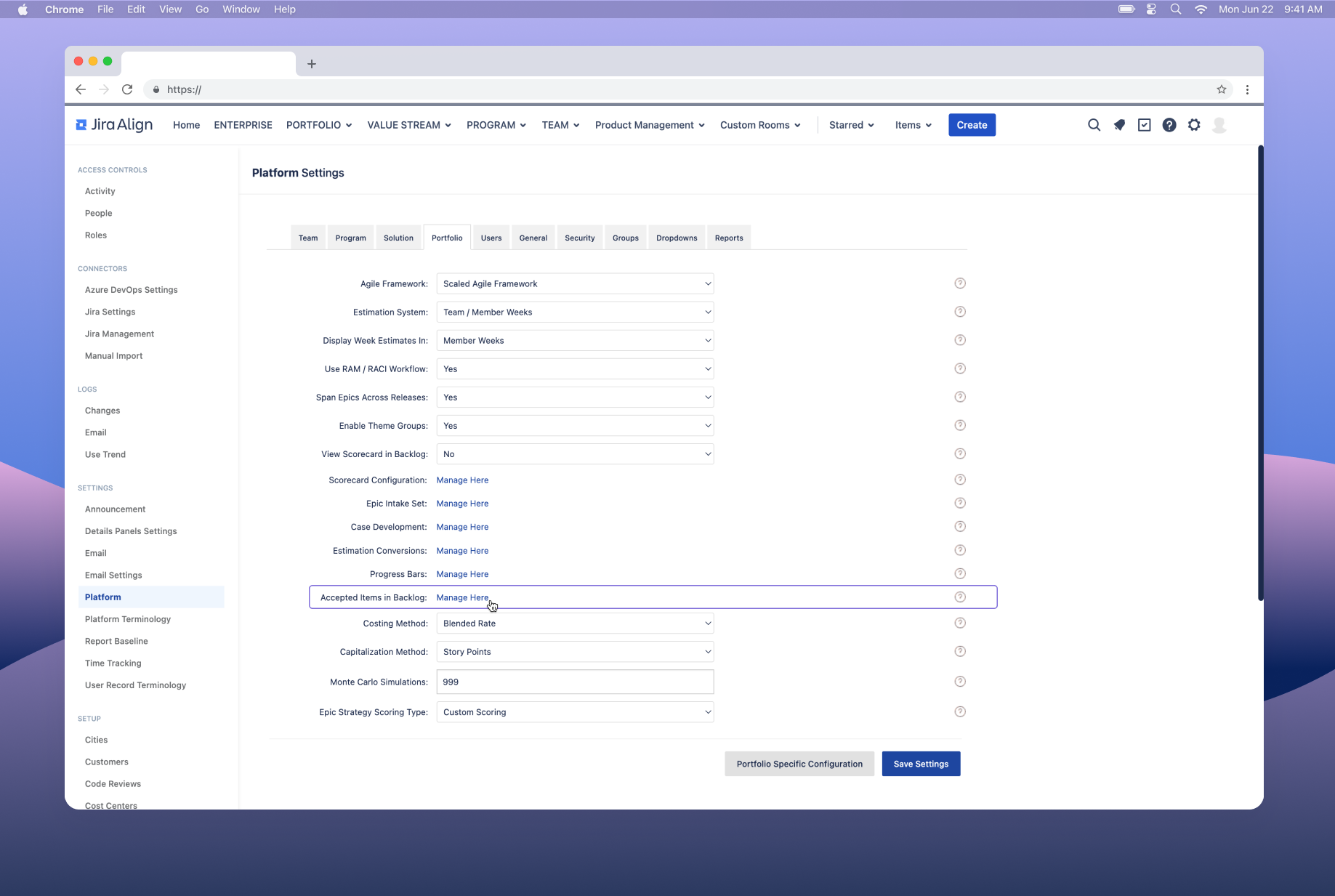
Task: Click help icon for View Scorecard in Backlog
Action: coord(960,453)
